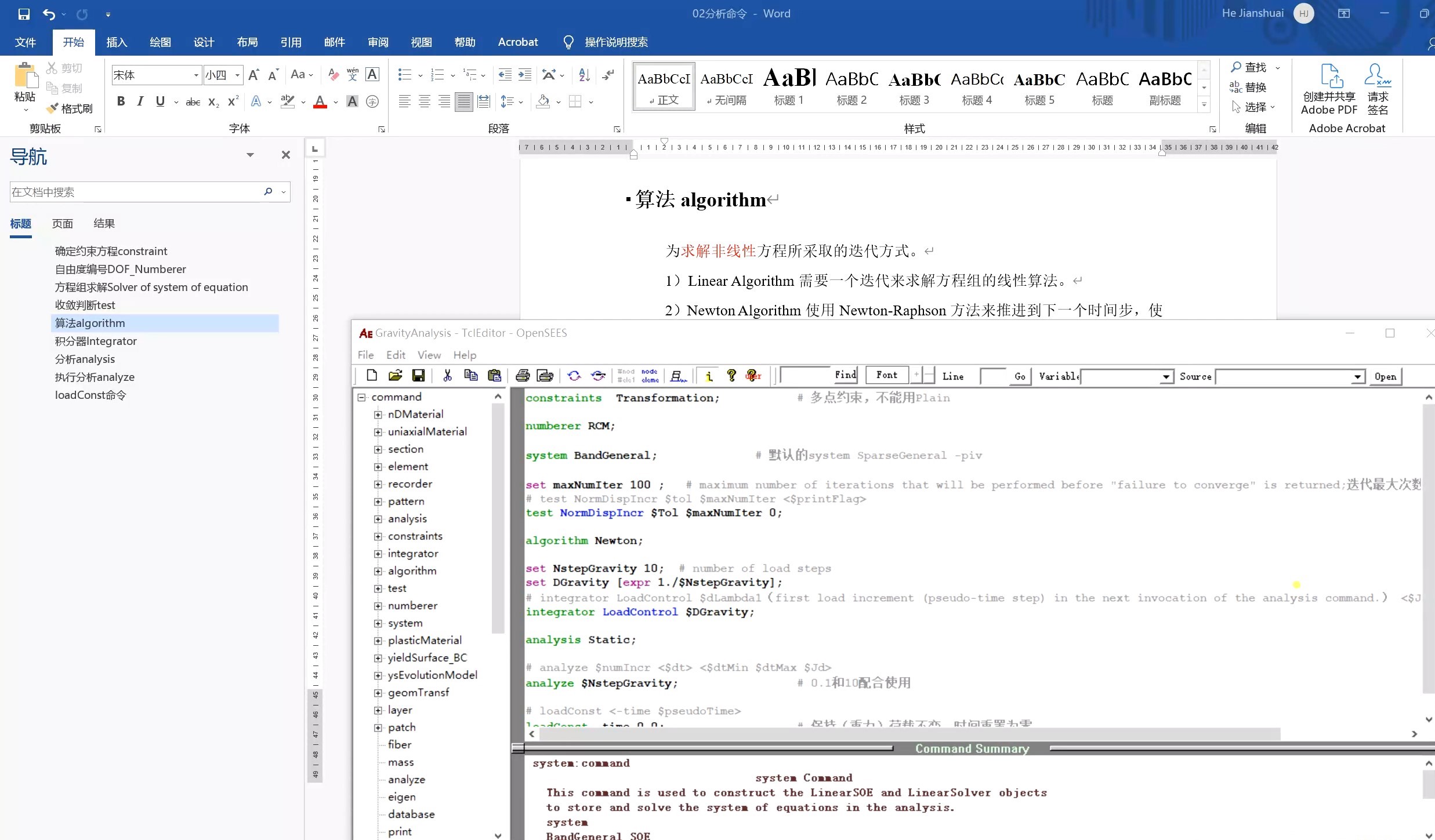Enable strikethrough formatting in Word
This screenshot has height=840, width=1435.
pyautogui.click(x=193, y=101)
